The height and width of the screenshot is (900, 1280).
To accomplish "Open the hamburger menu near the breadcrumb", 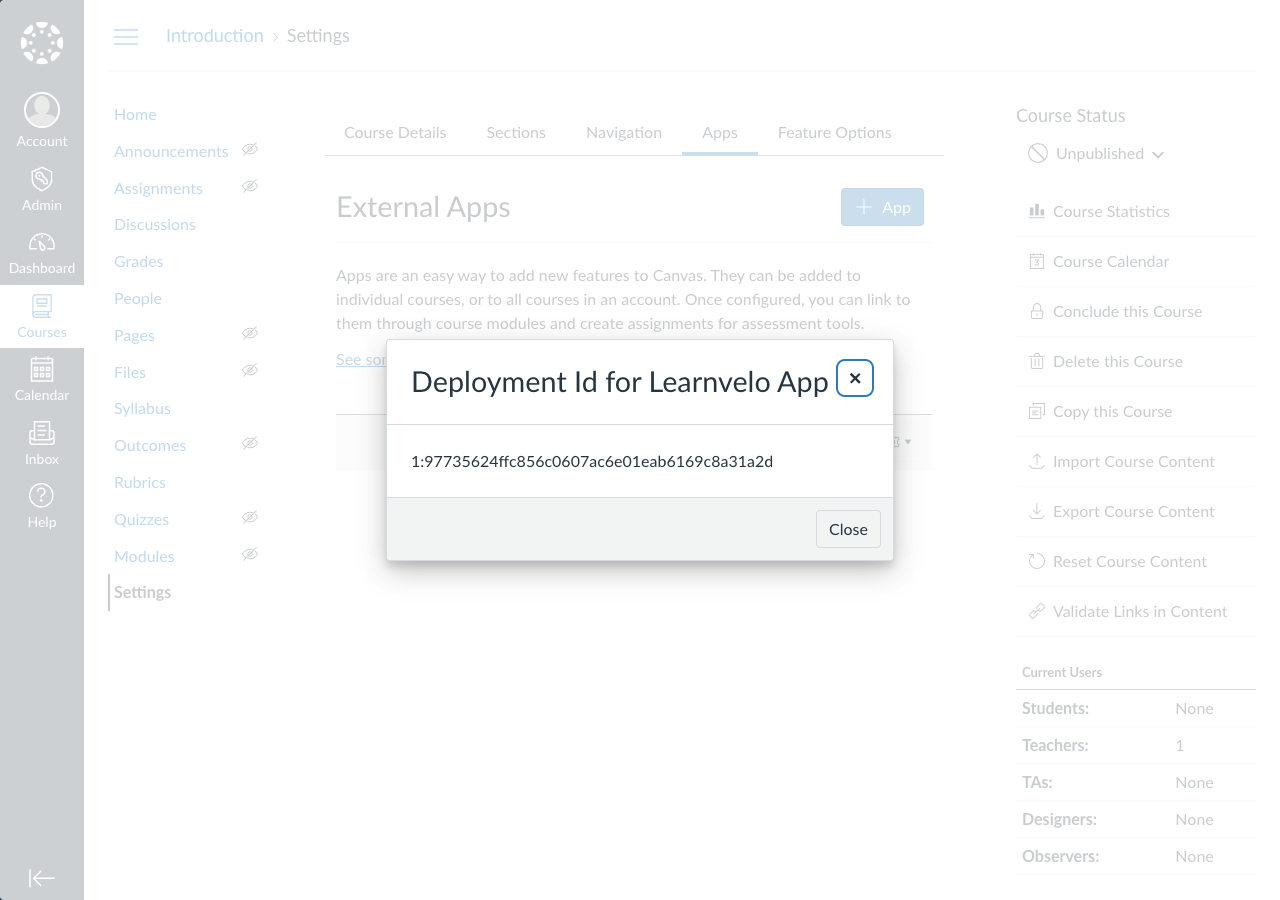I will pos(126,36).
